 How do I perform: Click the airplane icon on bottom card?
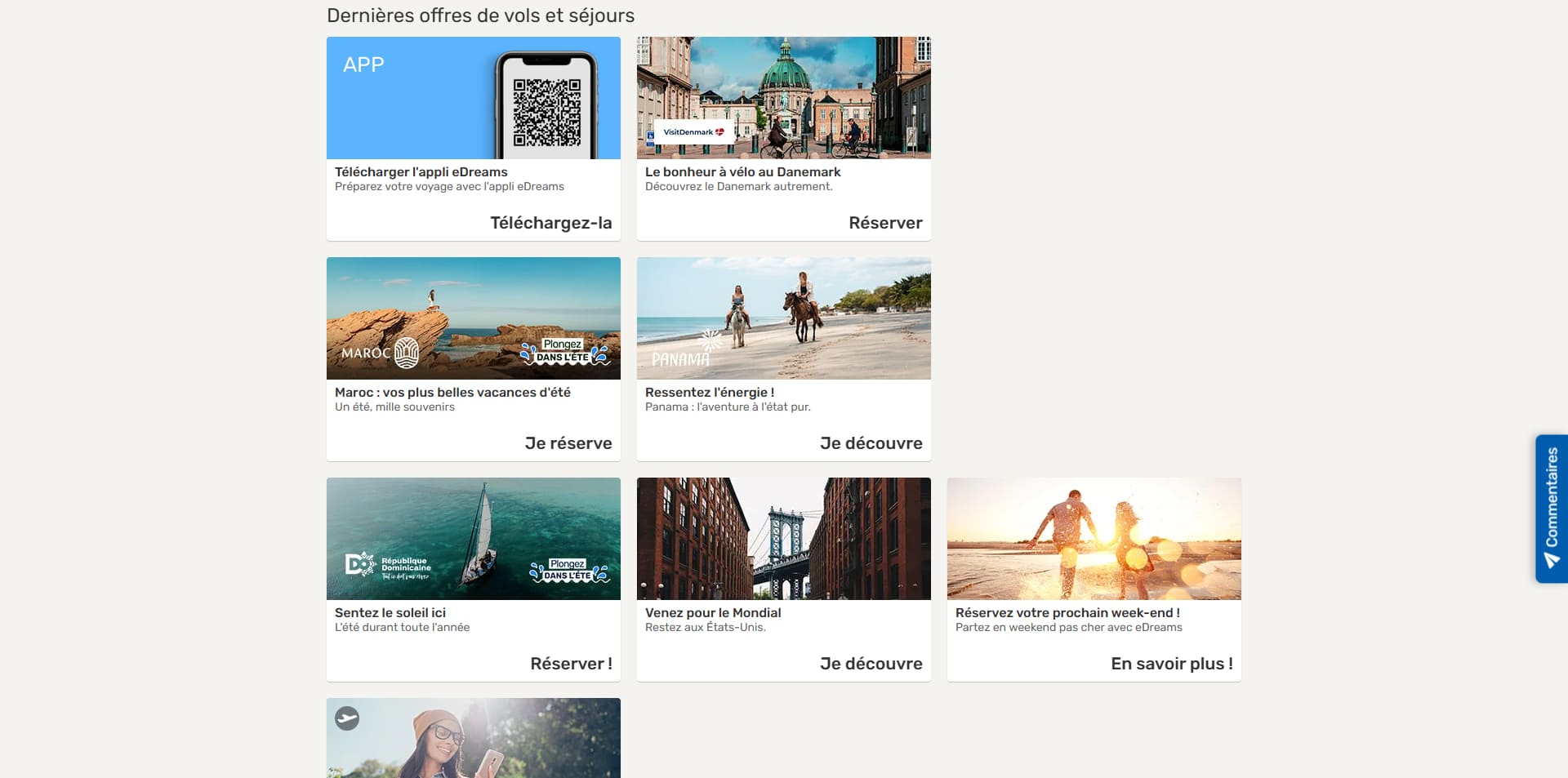pos(347,718)
